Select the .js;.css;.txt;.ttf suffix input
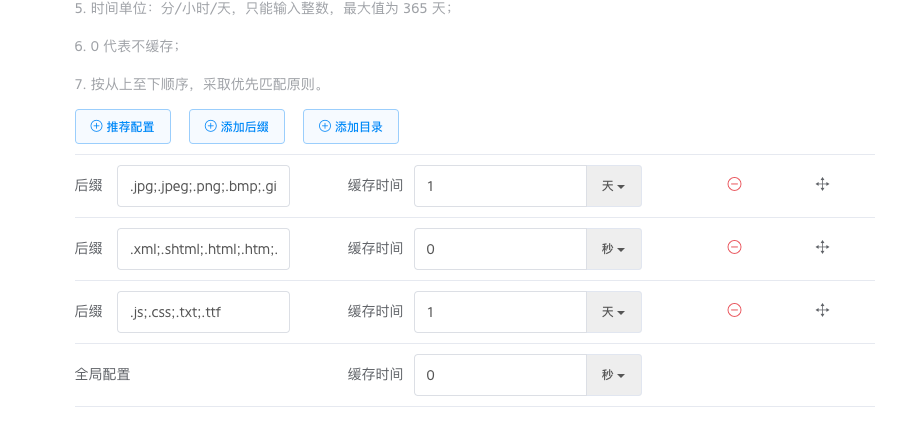Image resolution: width=897 pixels, height=432 pixels. click(203, 312)
